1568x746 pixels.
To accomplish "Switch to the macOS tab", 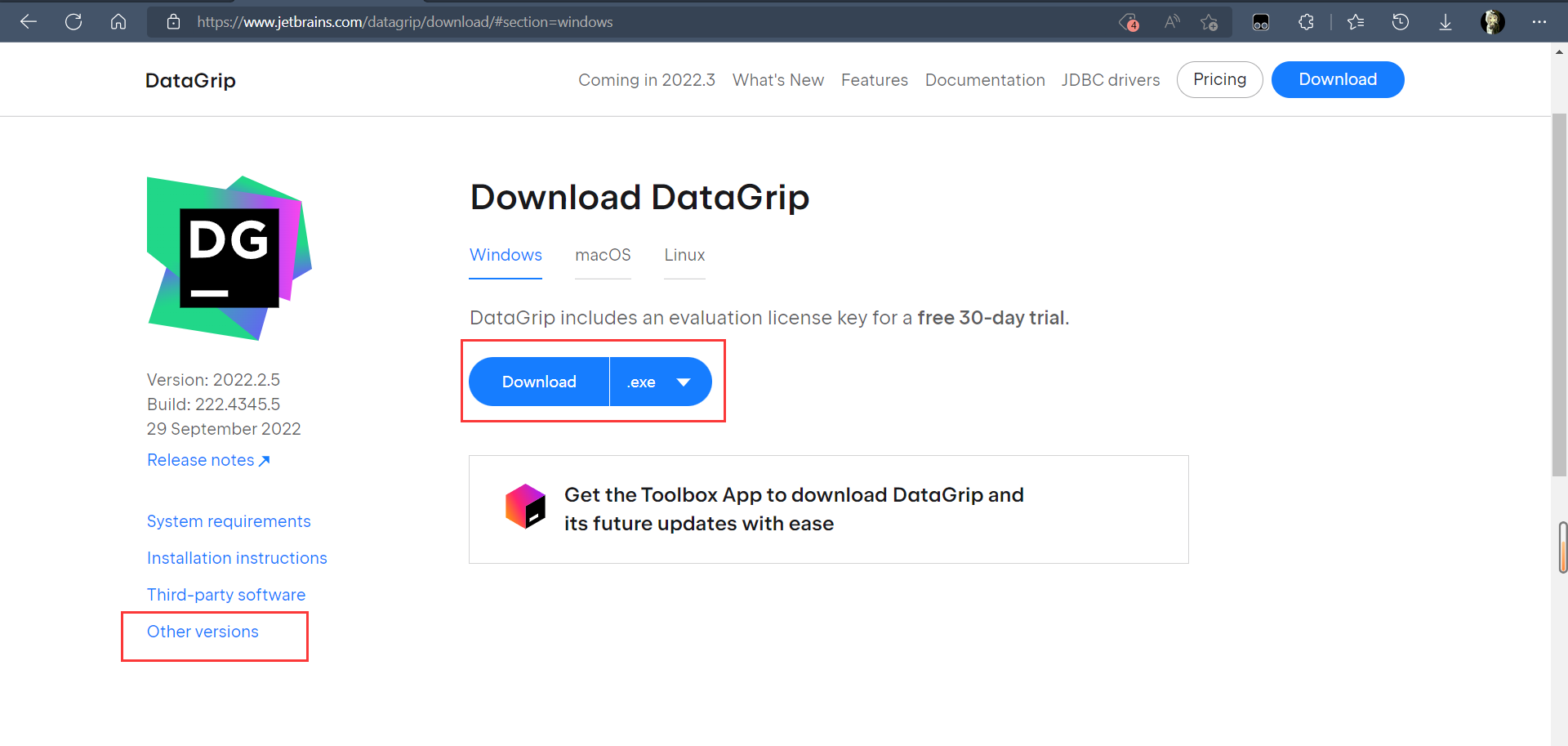I will 603,255.
